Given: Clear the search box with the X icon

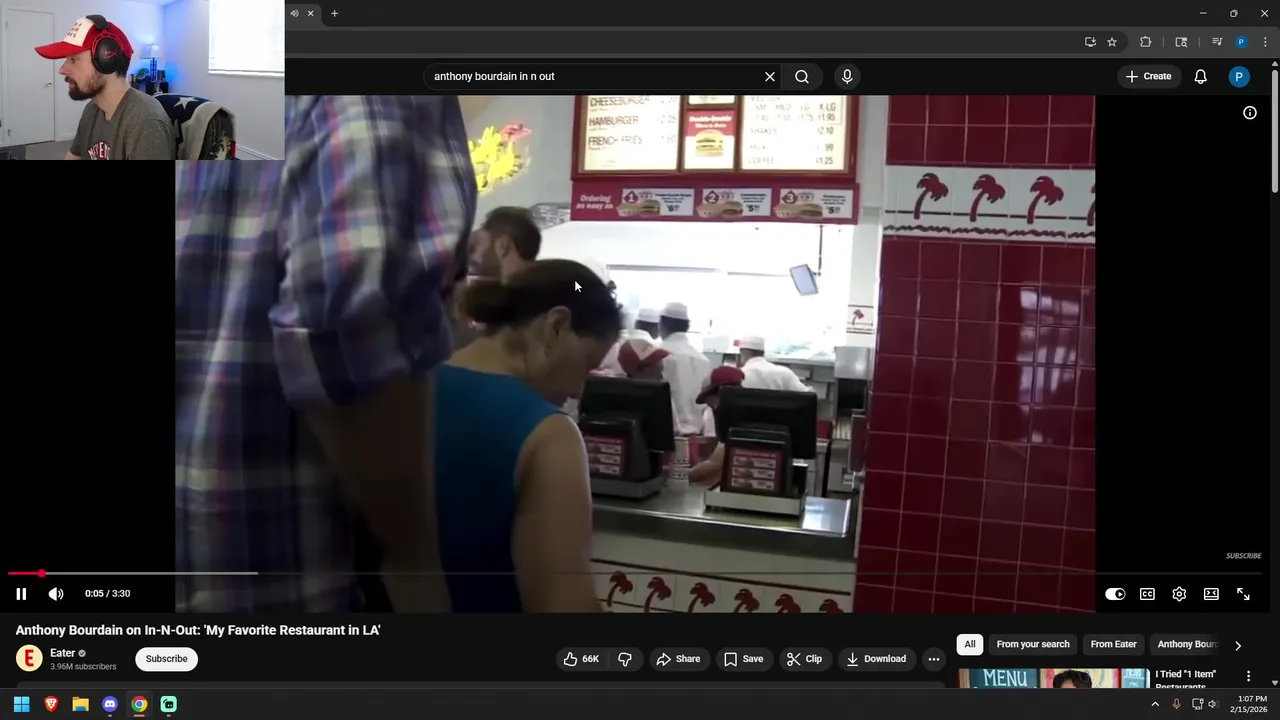Looking at the screenshot, I should (770, 77).
